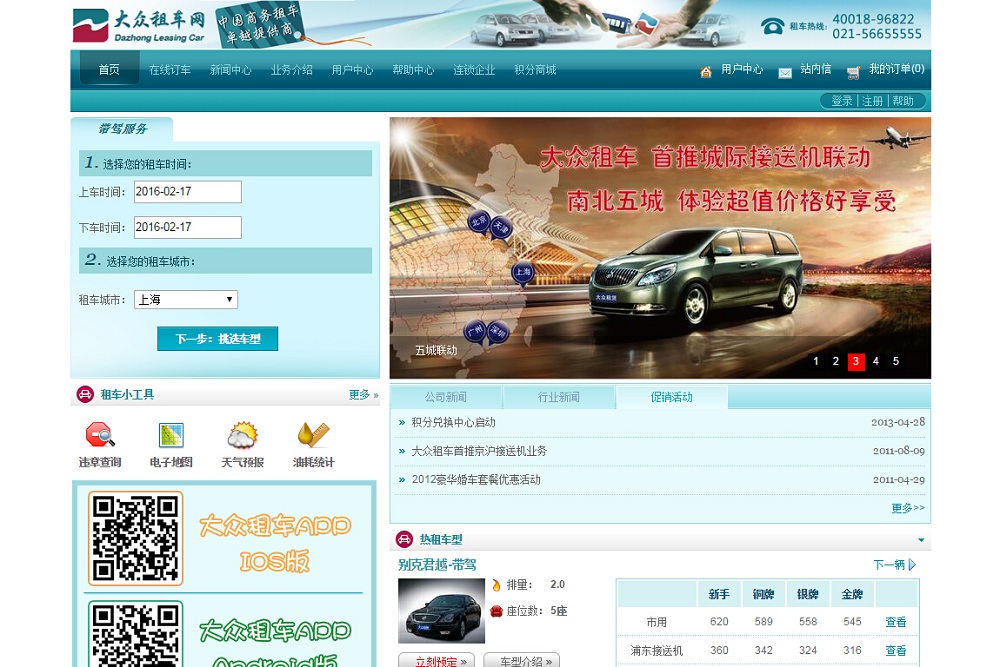Click the home icon beside 用户中心
Viewport: 1000px width, 667px height.
click(705, 72)
